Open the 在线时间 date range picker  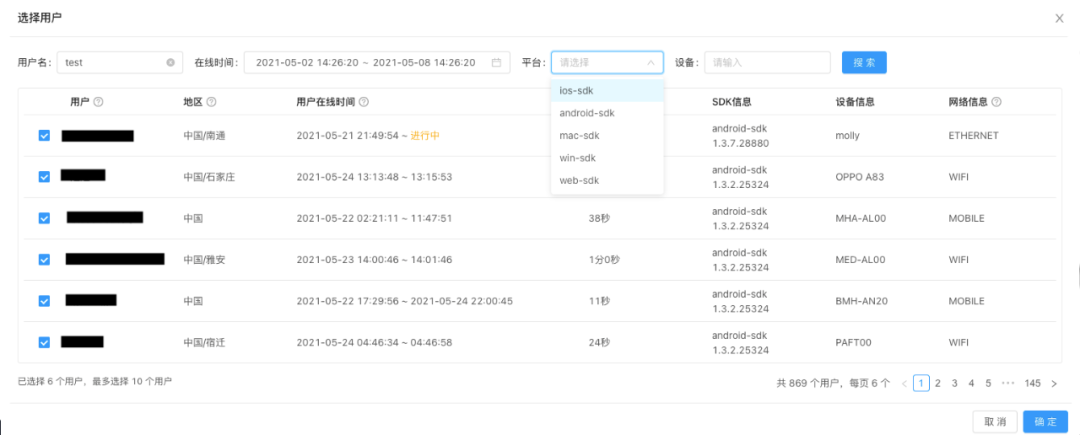pyautogui.click(x=377, y=63)
